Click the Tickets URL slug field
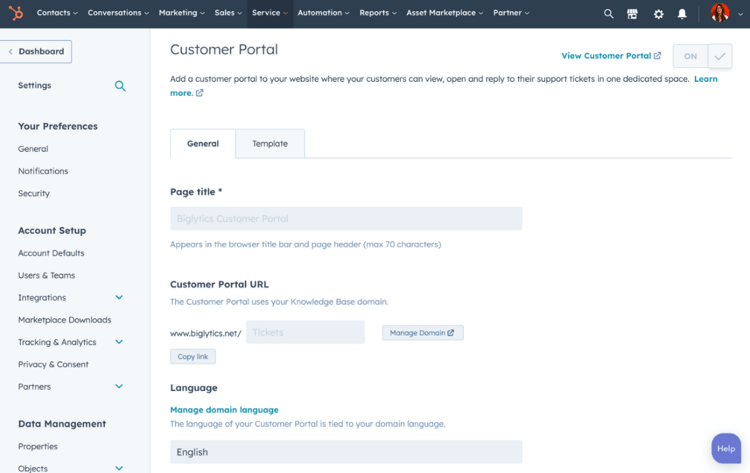The image size is (750, 473). coord(305,332)
